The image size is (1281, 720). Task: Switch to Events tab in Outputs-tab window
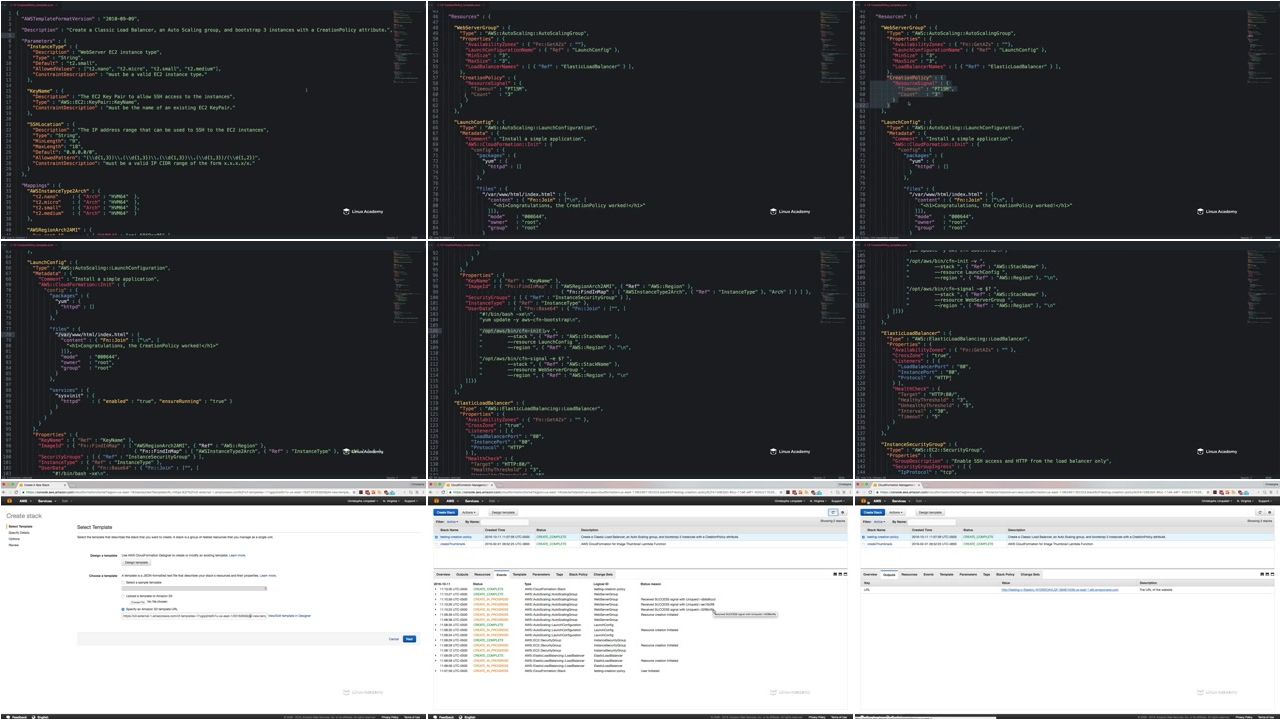pos(928,574)
